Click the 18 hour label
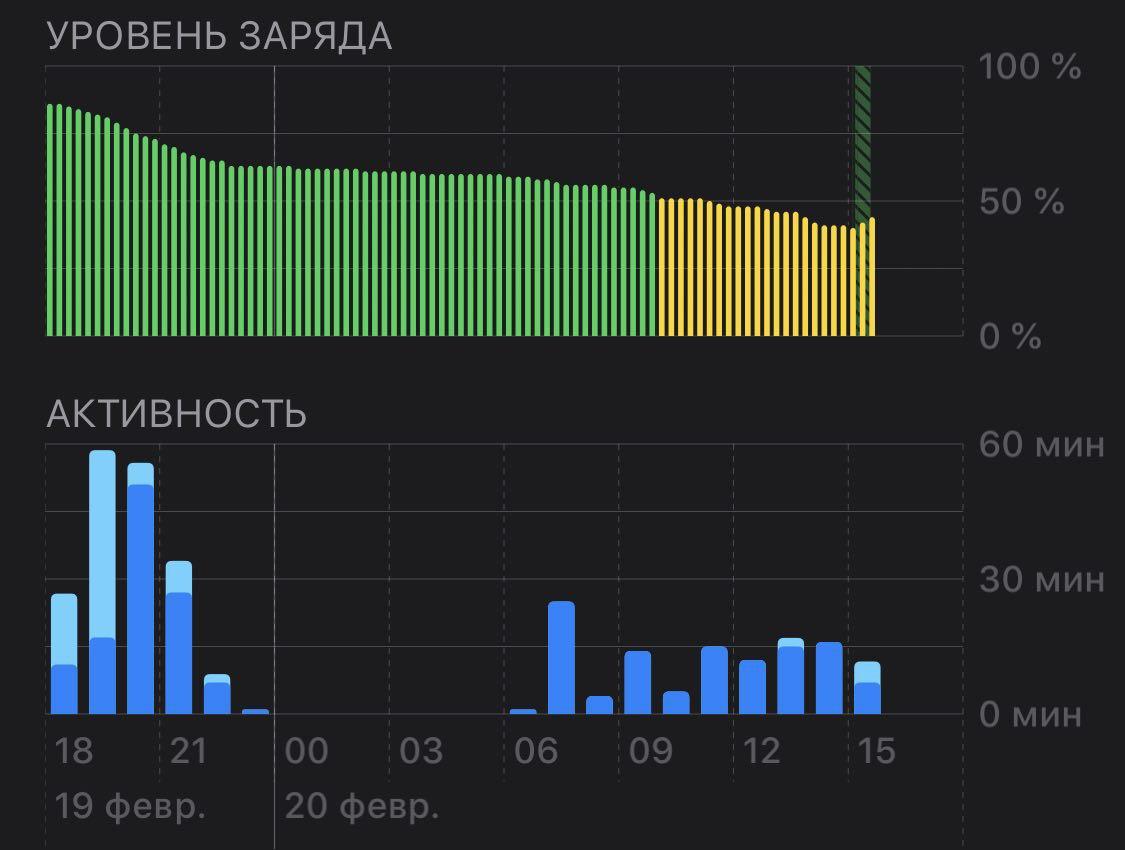 (x=74, y=751)
